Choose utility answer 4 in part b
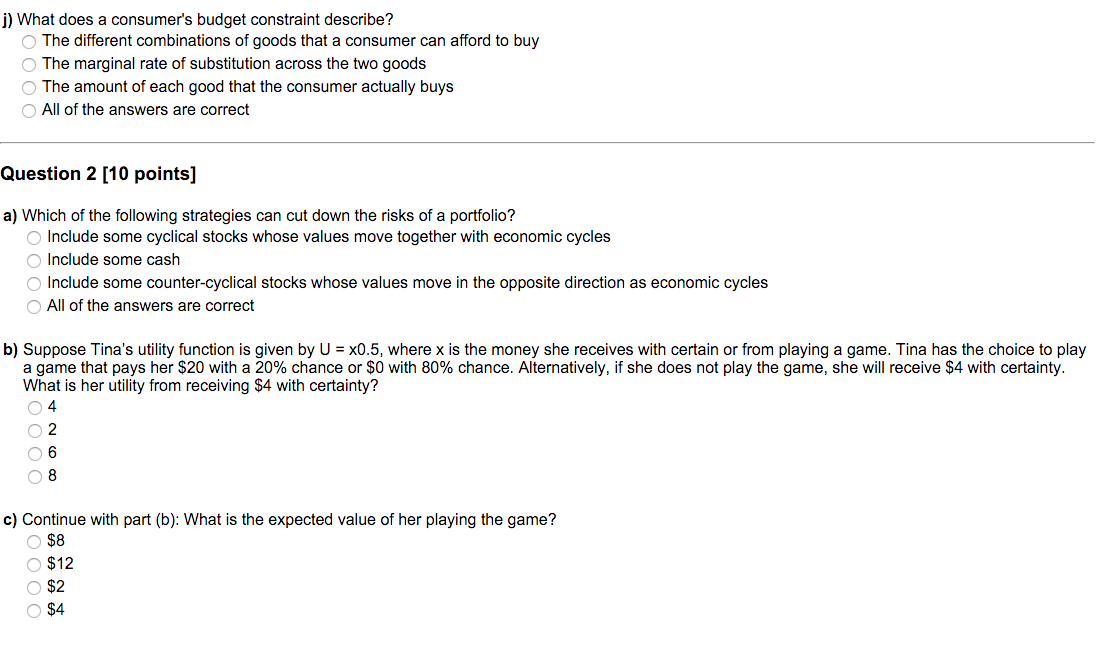Image resolution: width=1097 pixels, height=645 pixels. pyautogui.click(x=34, y=408)
